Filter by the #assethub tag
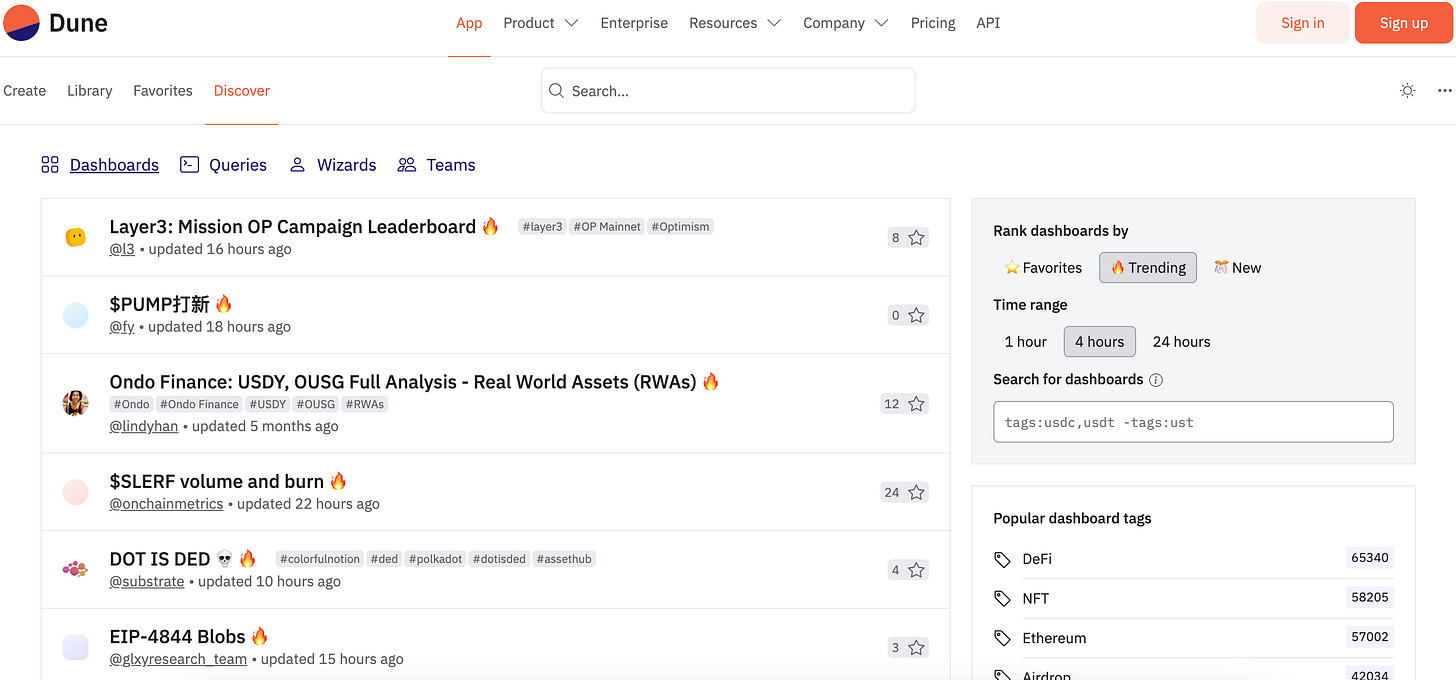The image size is (1456, 680). pyautogui.click(x=564, y=559)
